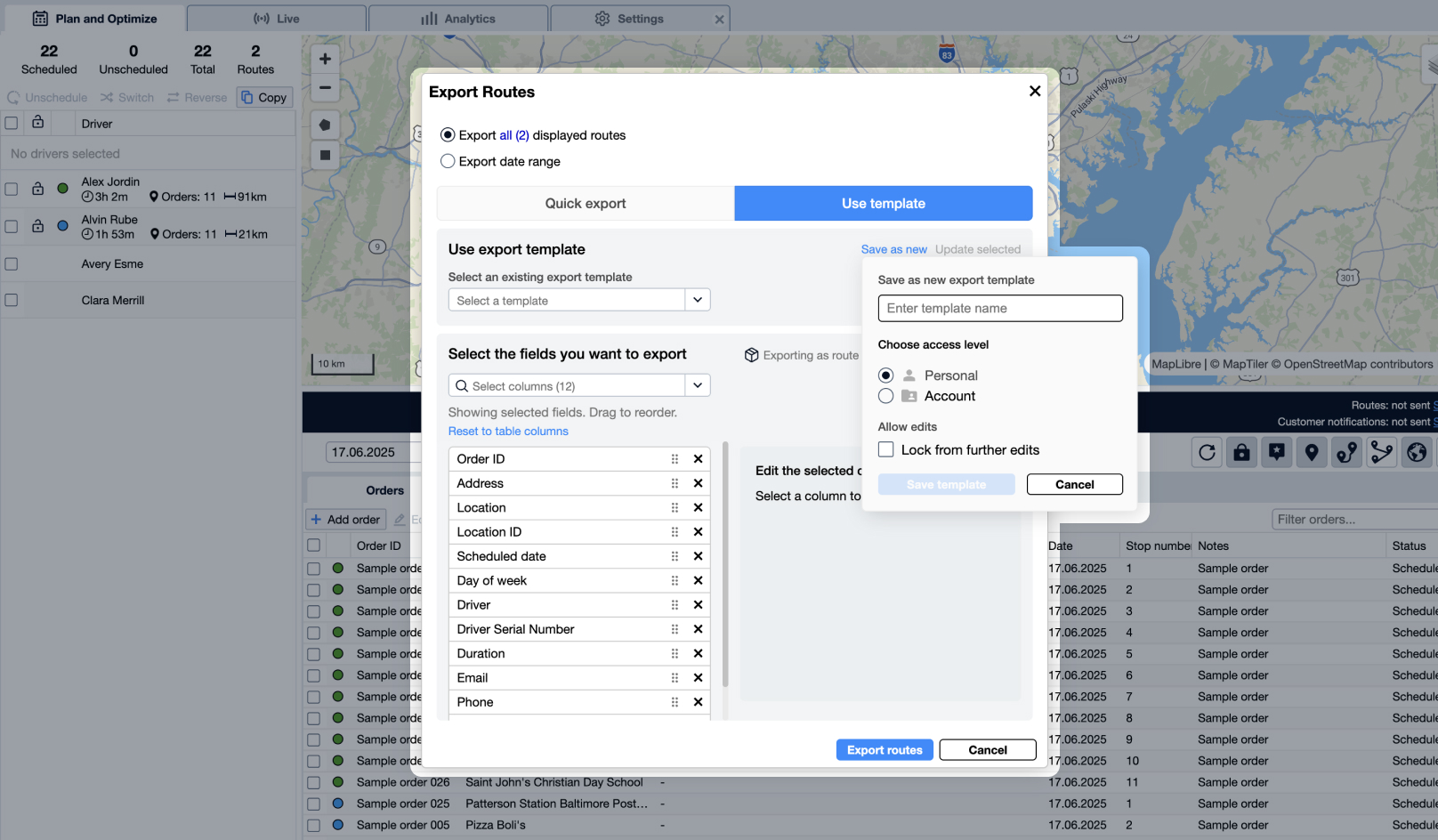Tick the checkbox for driver Alex Jordin

coord(12,189)
